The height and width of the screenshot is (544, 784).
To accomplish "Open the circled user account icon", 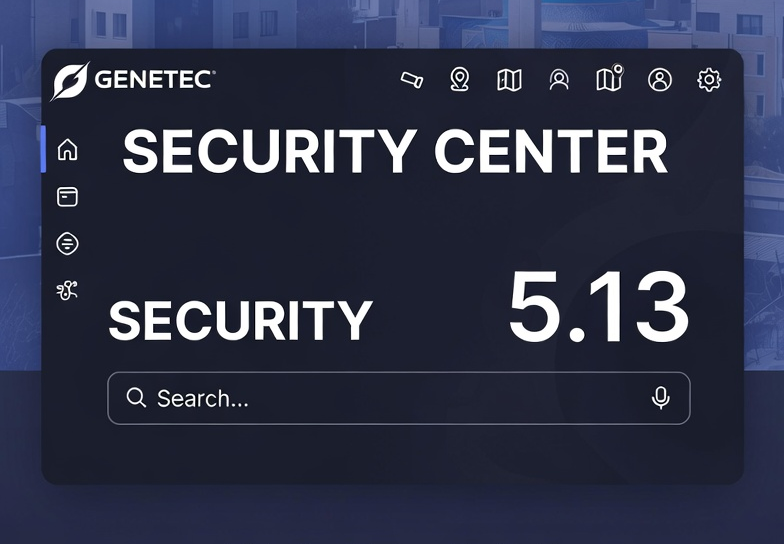I will click(660, 80).
